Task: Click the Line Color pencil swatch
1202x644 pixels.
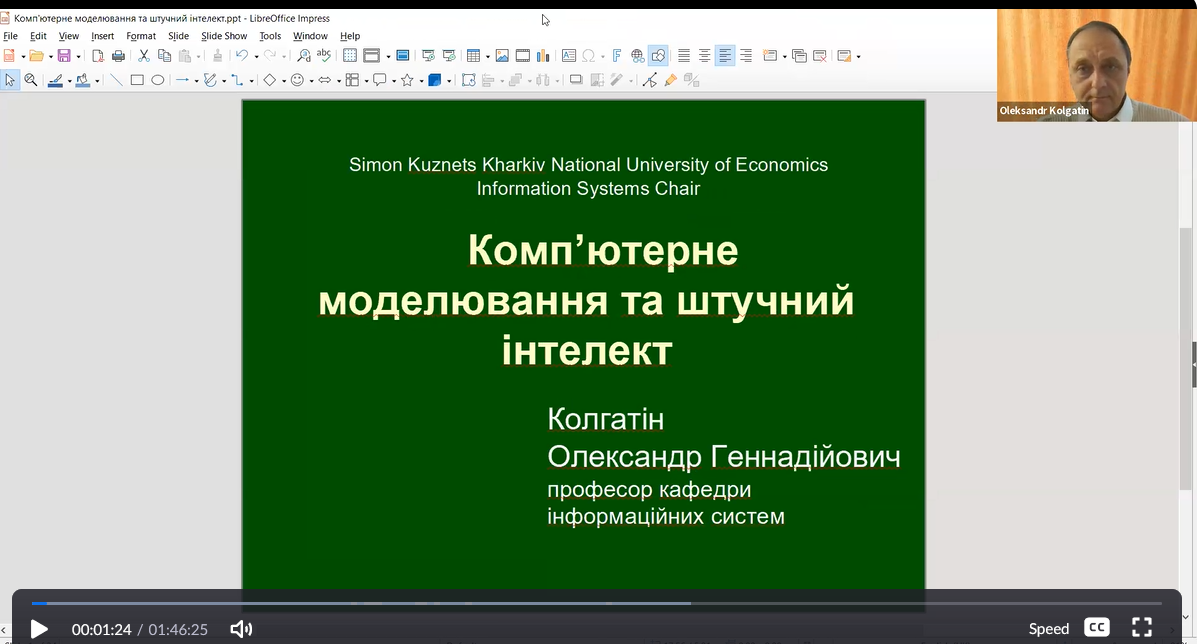Action: coord(56,80)
